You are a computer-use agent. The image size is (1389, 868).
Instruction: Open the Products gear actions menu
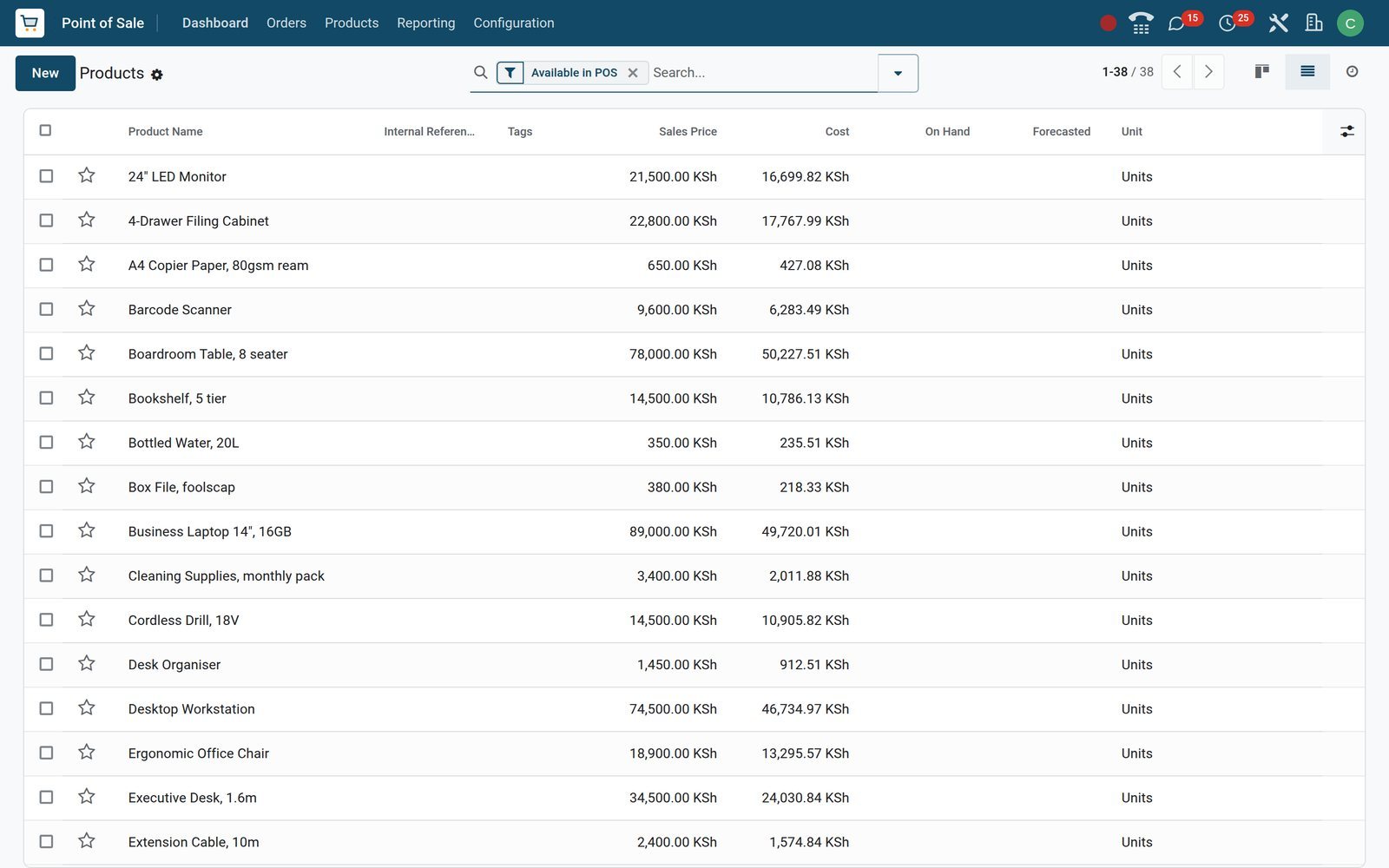click(x=157, y=75)
